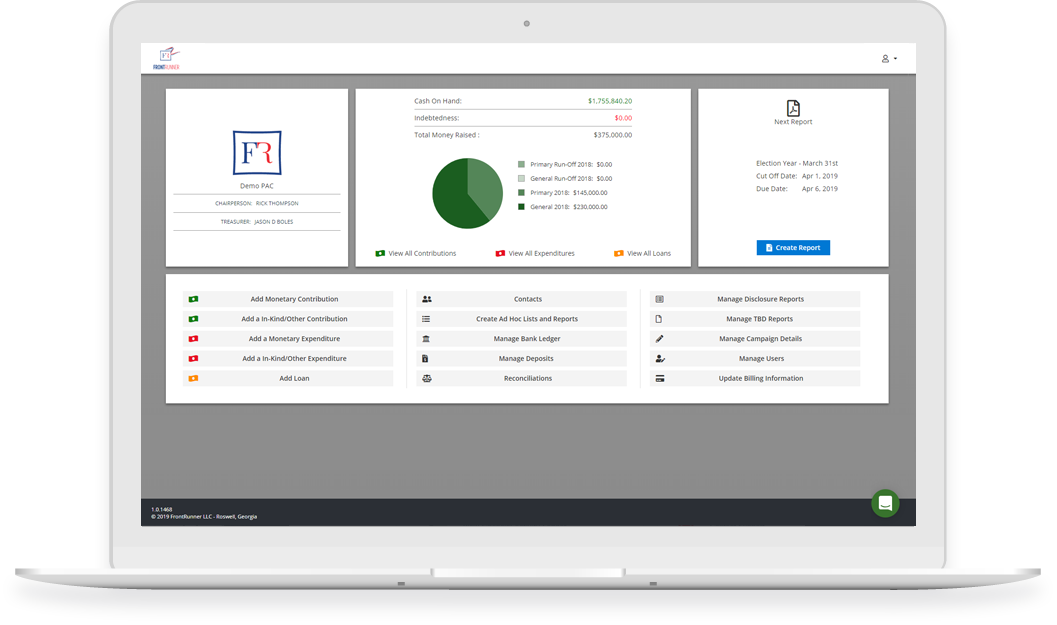1057x625 pixels.
Task: Select Add a Monetary Expenditure
Action: click(288, 338)
